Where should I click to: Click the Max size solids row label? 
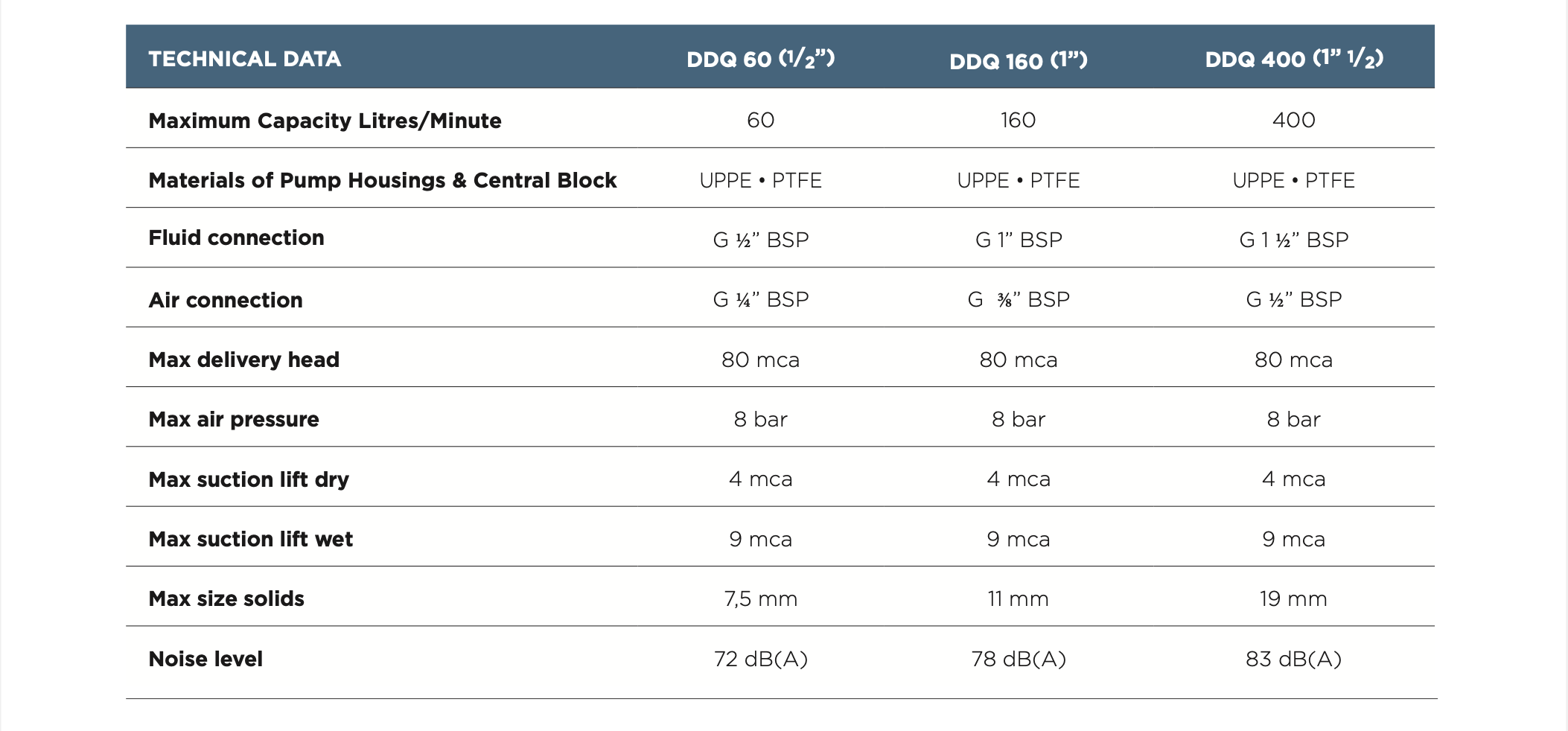(226, 598)
